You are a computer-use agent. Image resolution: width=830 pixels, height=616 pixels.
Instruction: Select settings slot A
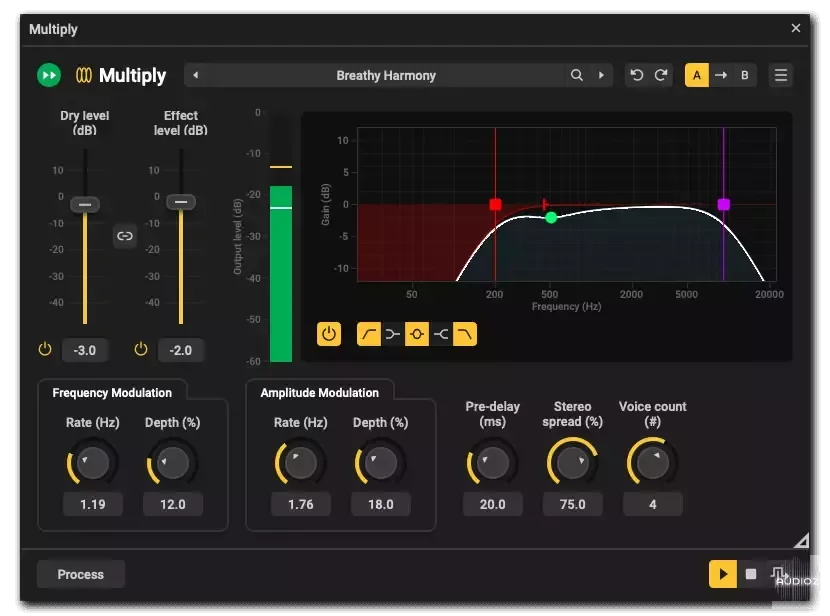pos(697,75)
